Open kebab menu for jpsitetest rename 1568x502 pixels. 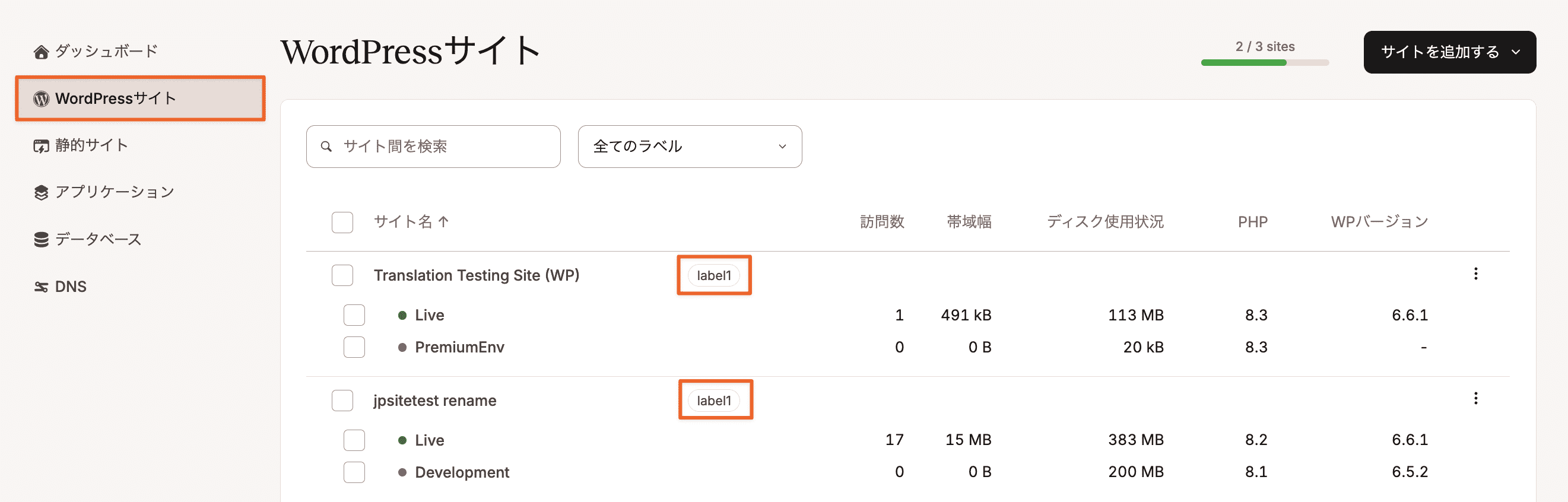[x=1475, y=399]
